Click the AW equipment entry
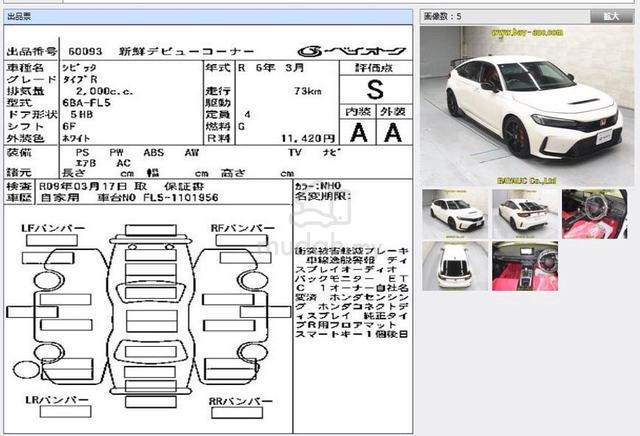 click(192, 153)
